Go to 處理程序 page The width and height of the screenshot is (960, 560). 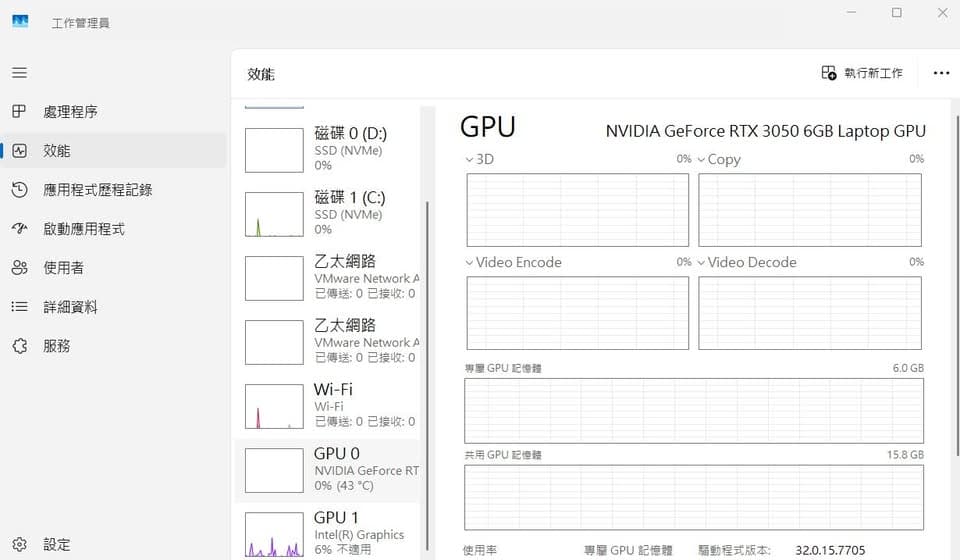click(x=113, y=111)
